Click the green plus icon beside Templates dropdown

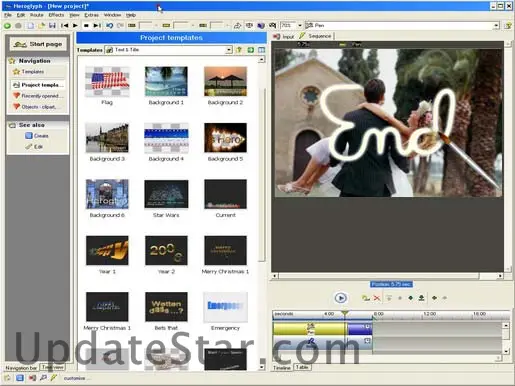tap(250, 50)
